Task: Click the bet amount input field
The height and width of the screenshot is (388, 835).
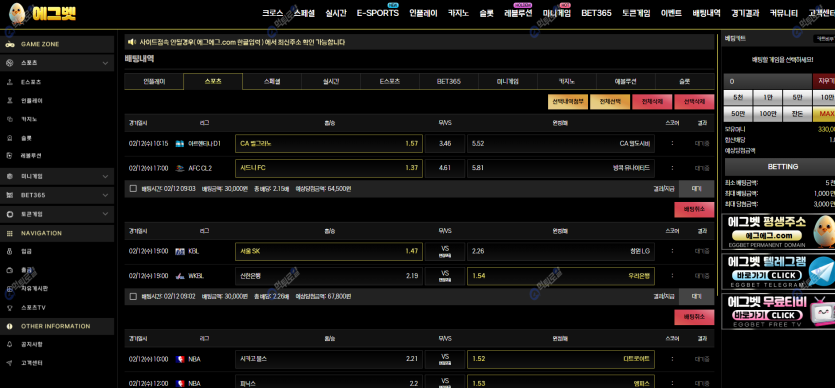Action: (x=767, y=81)
